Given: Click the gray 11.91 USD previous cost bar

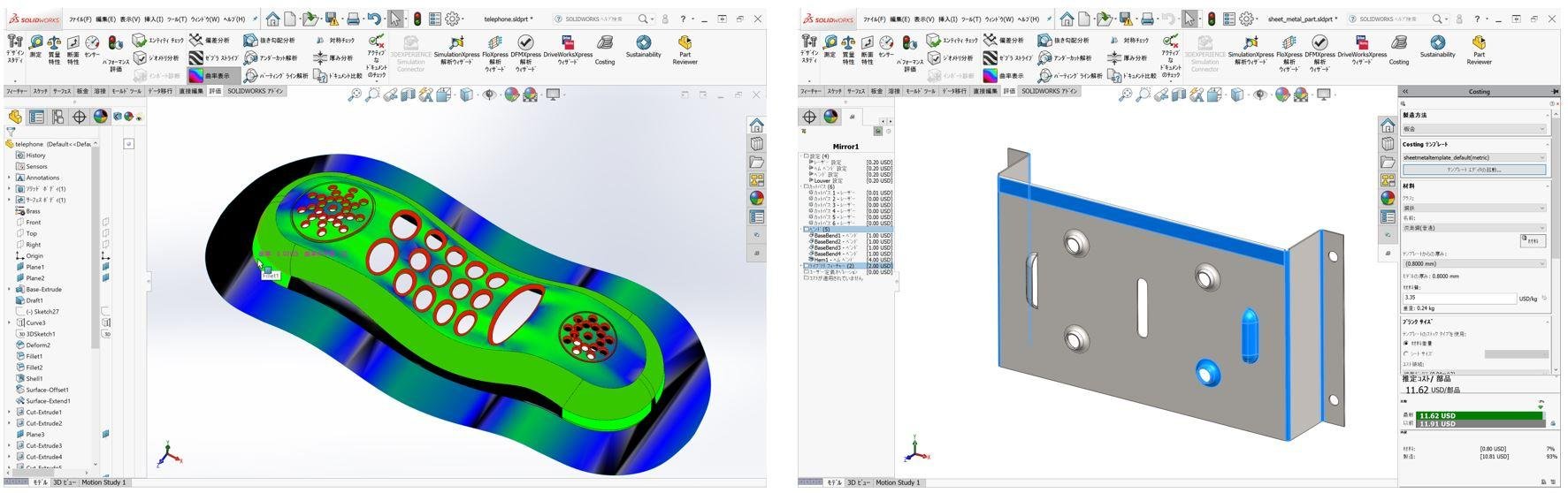Looking at the screenshot, I should click(1479, 424).
